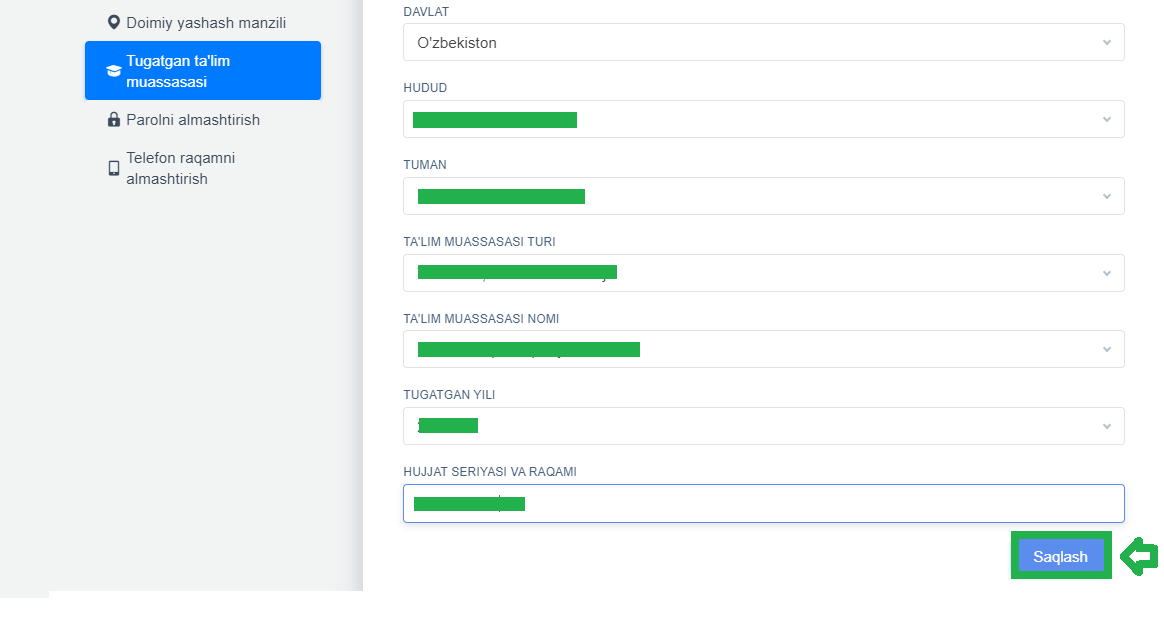Click the chevron arrow in the Tuman field
This screenshot has width=1164, height=640.
(x=1106, y=197)
